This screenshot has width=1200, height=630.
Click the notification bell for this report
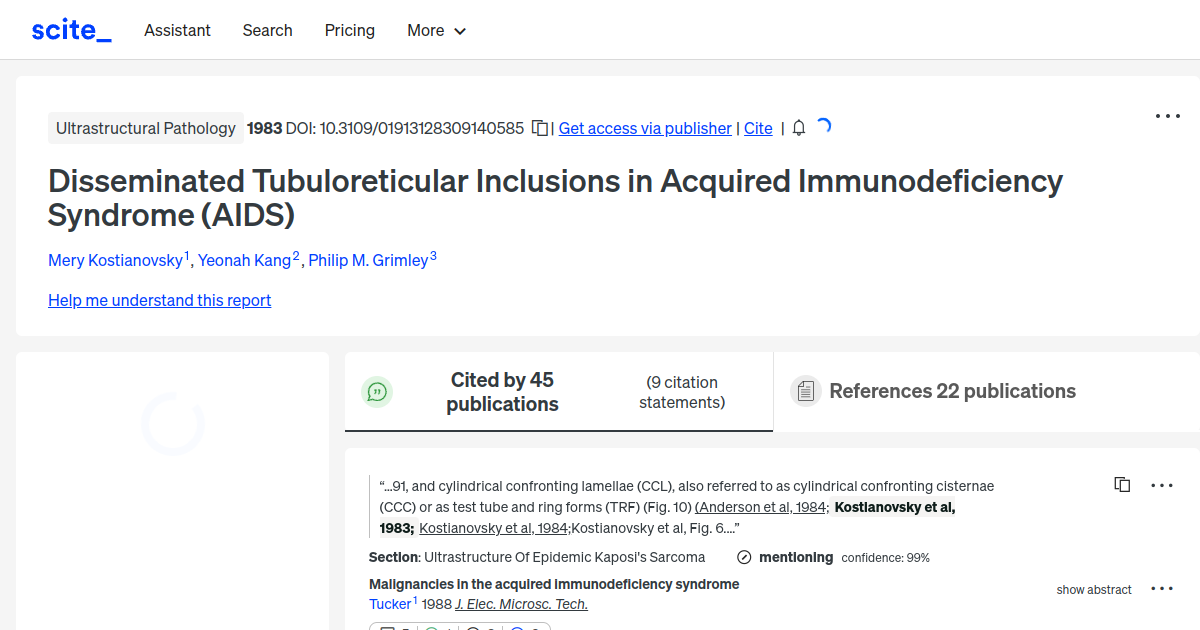tap(797, 128)
